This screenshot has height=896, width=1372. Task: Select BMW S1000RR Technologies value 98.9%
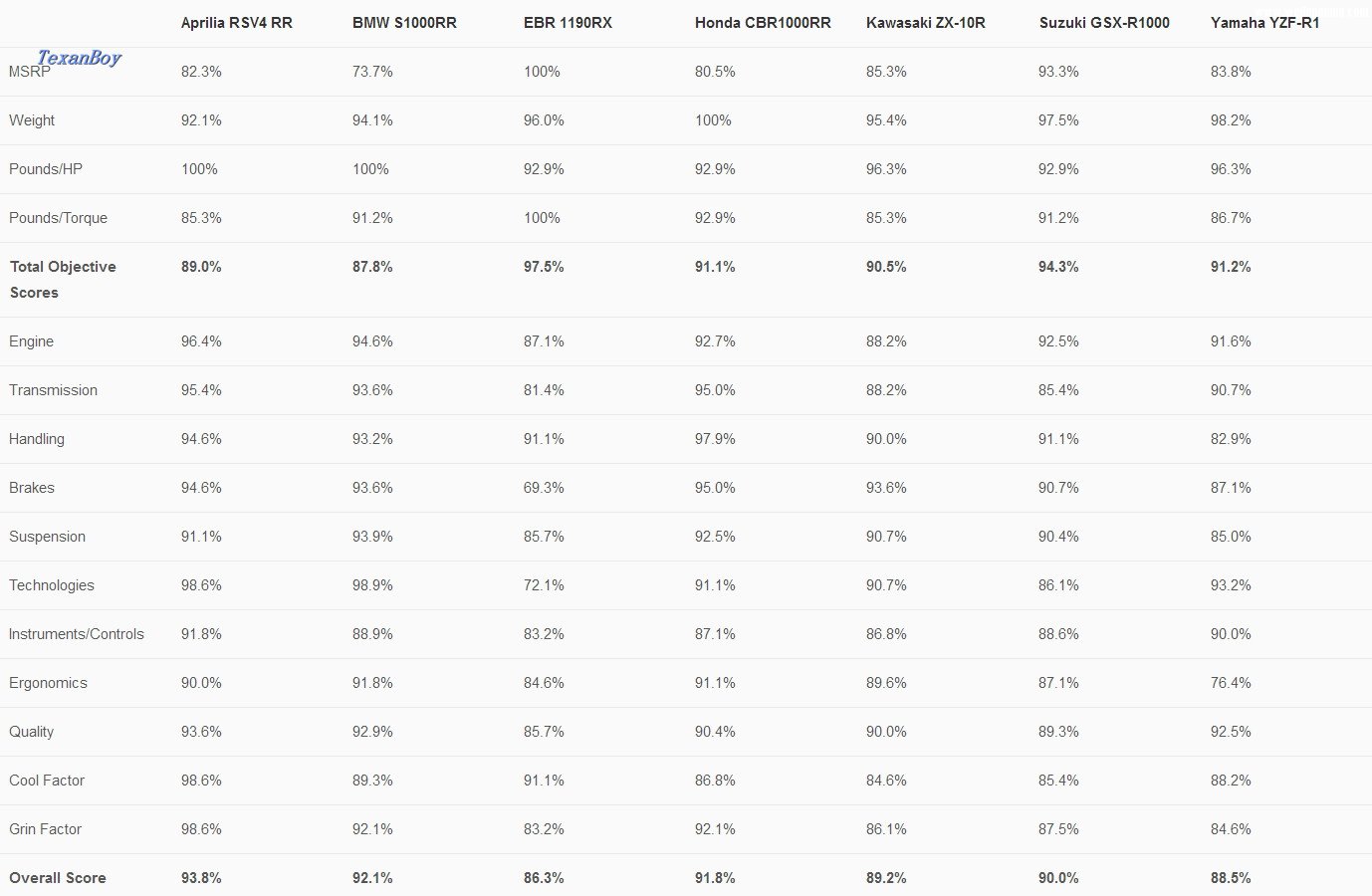click(372, 585)
